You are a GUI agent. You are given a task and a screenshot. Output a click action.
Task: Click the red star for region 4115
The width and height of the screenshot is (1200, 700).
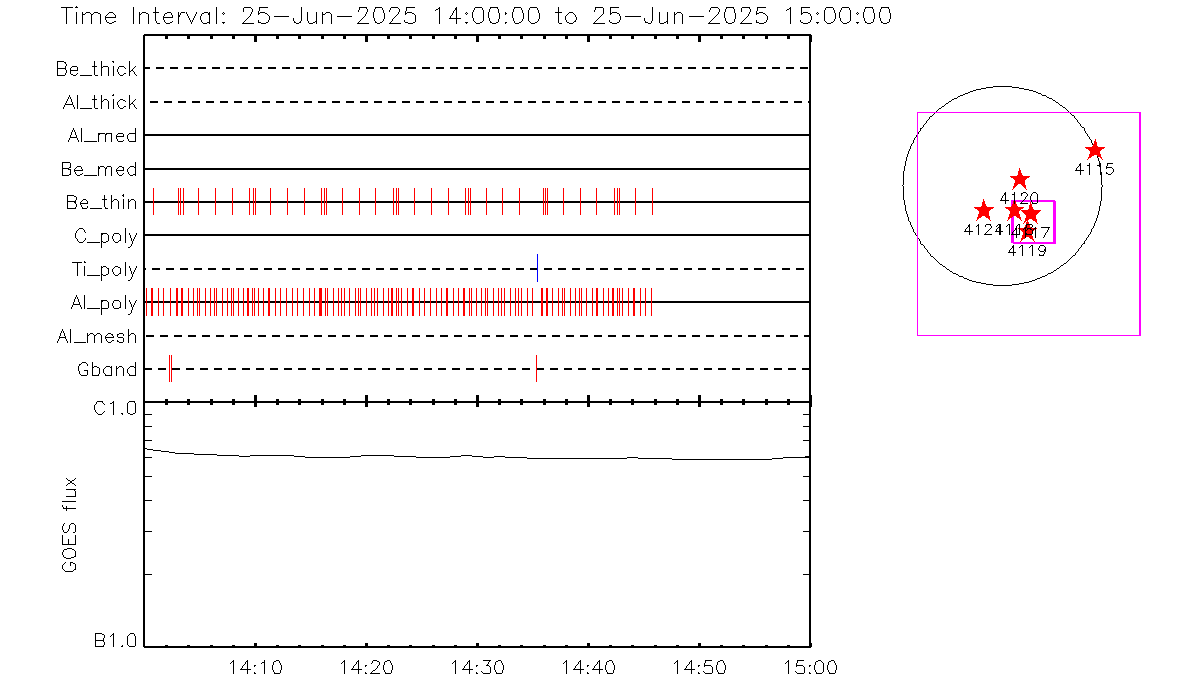1095,150
